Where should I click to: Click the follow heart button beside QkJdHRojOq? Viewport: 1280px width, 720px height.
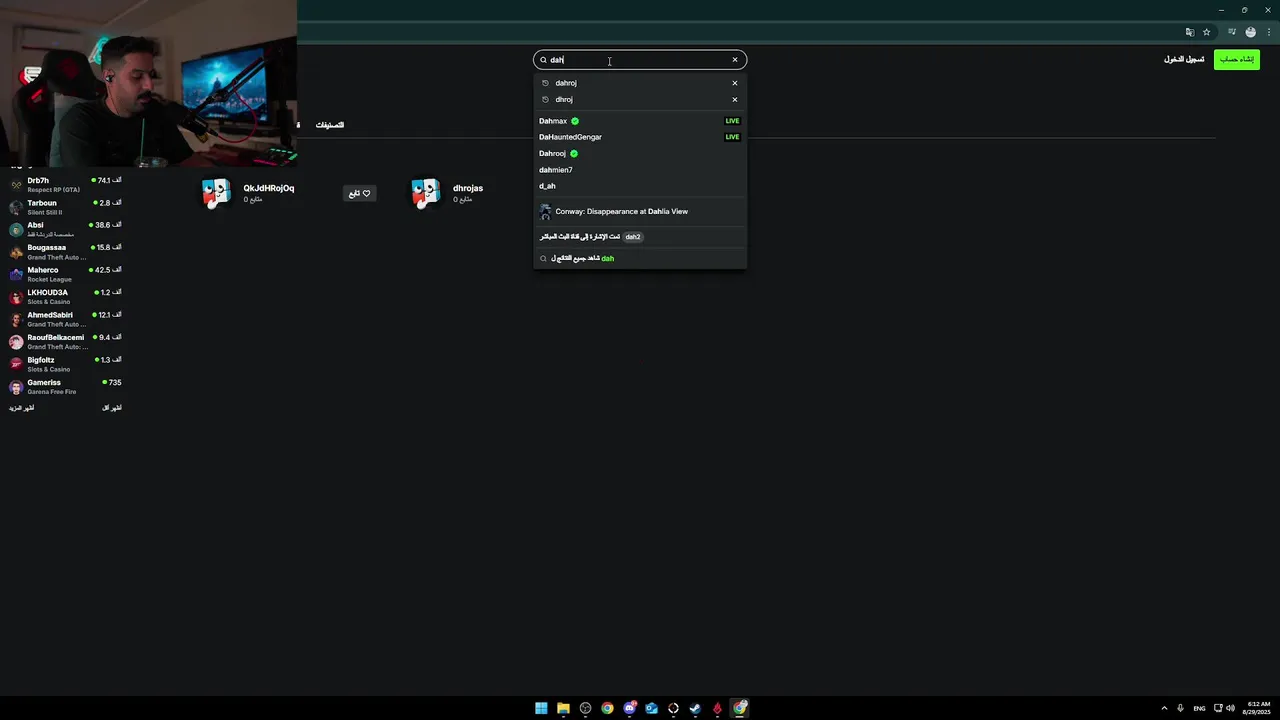pos(360,193)
